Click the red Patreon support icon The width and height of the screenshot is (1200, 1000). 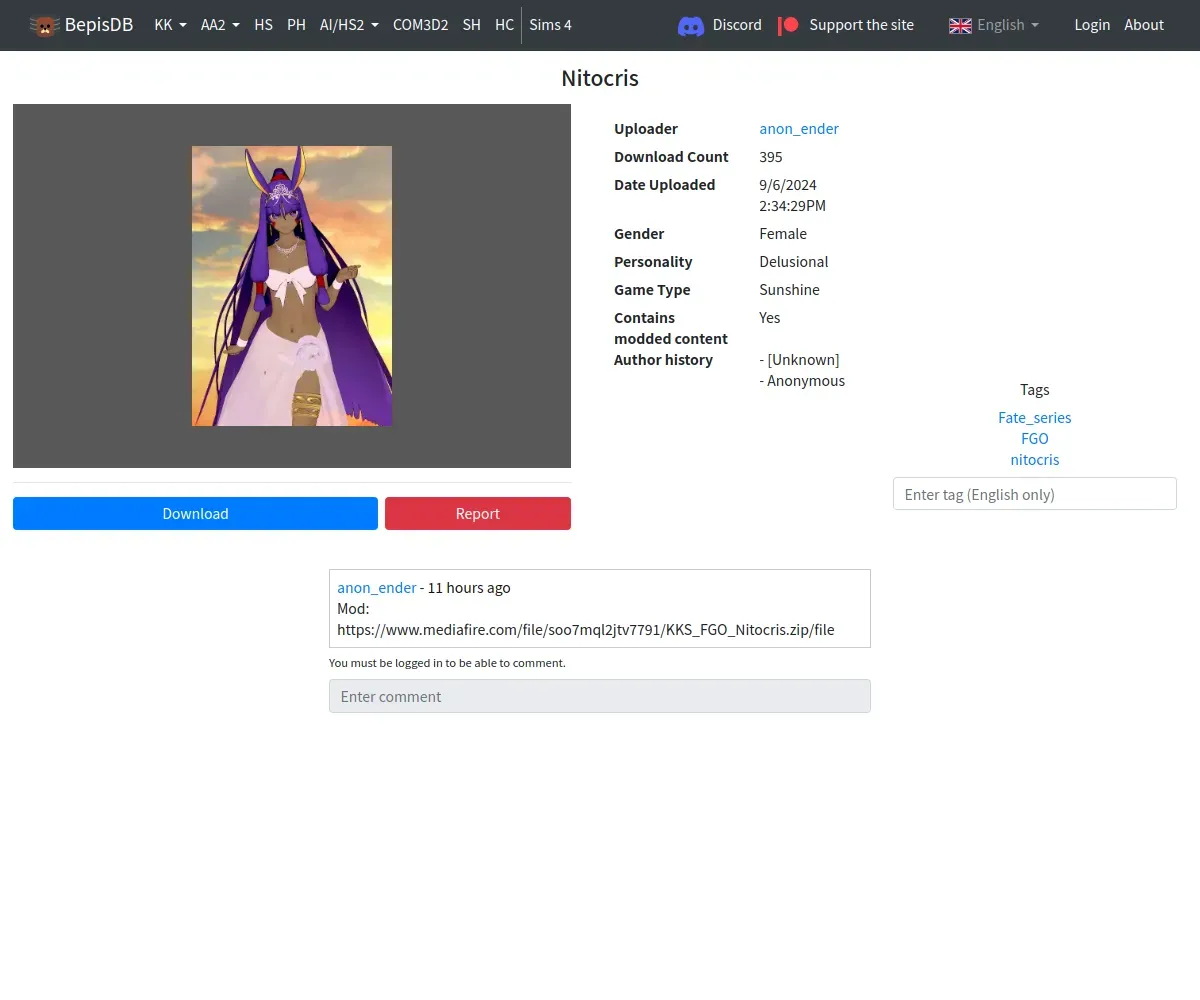click(789, 25)
